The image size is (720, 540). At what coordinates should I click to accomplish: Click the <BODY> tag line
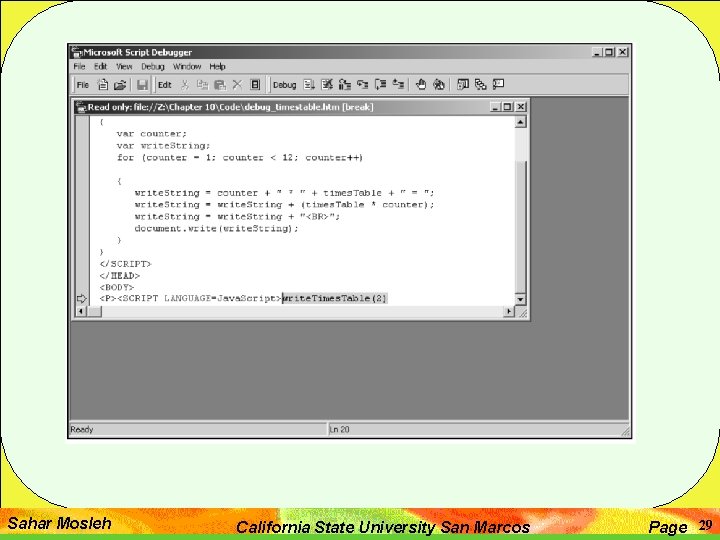coord(117,287)
